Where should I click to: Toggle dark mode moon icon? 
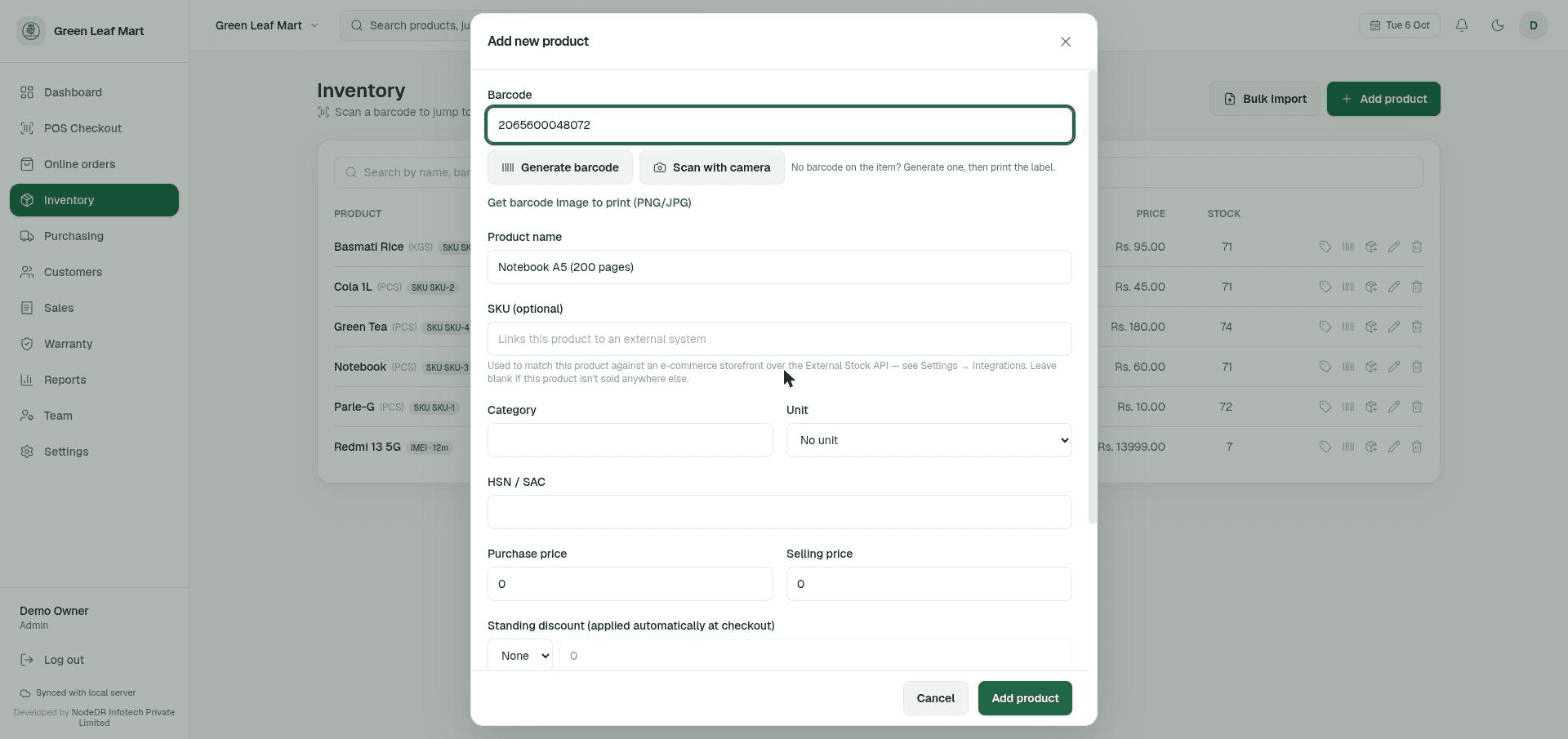pyautogui.click(x=1497, y=25)
